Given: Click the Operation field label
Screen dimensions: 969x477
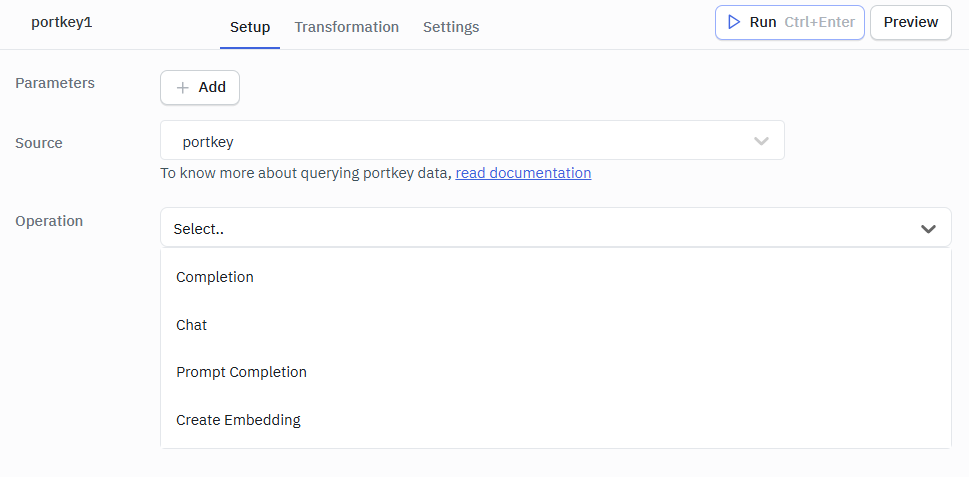Looking at the screenshot, I should coord(49,221).
